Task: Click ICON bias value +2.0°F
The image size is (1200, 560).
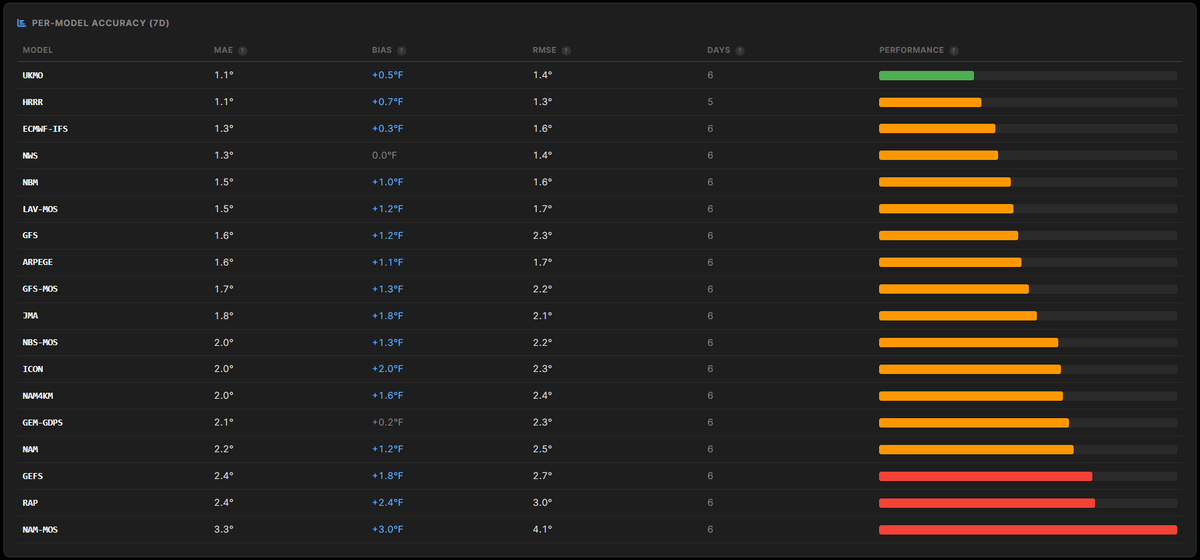Action: 388,369
